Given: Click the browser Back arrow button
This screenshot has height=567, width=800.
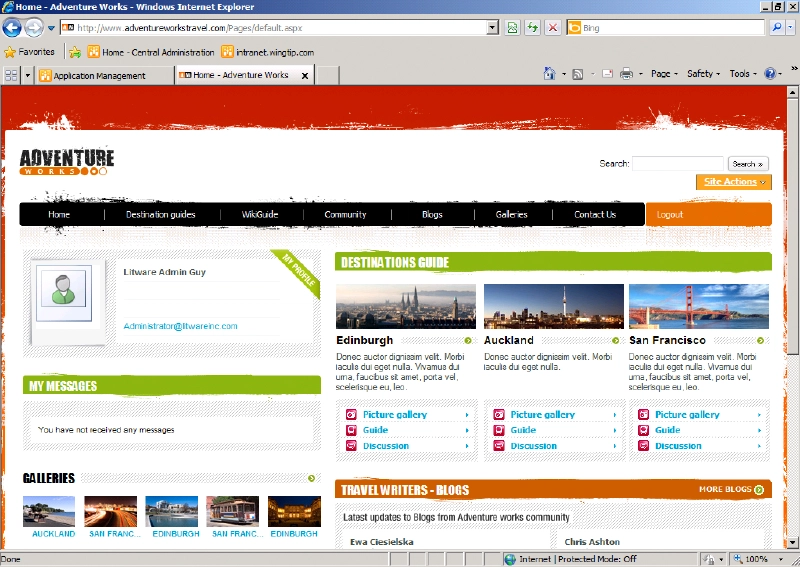Looking at the screenshot, I should (x=13, y=28).
